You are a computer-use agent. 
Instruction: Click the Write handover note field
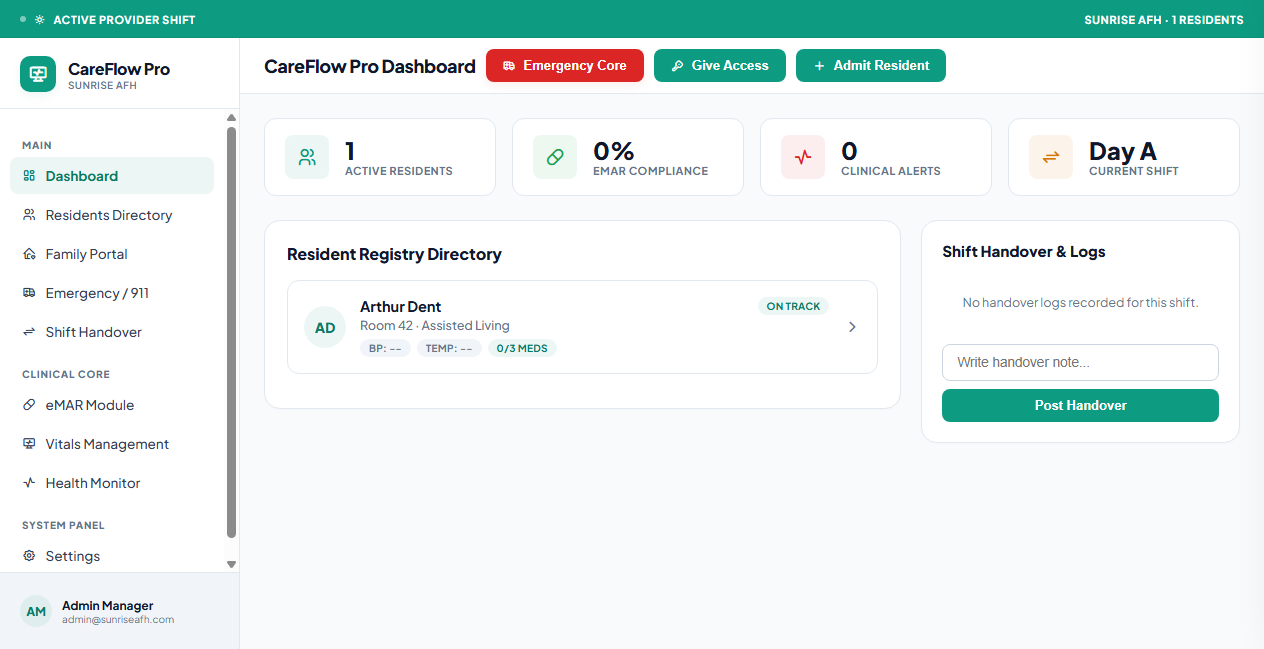(1080, 362)
